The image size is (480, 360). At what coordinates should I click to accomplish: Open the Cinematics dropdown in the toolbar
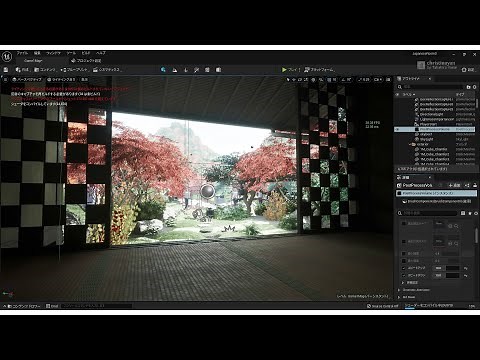click(x=107, y=70)
